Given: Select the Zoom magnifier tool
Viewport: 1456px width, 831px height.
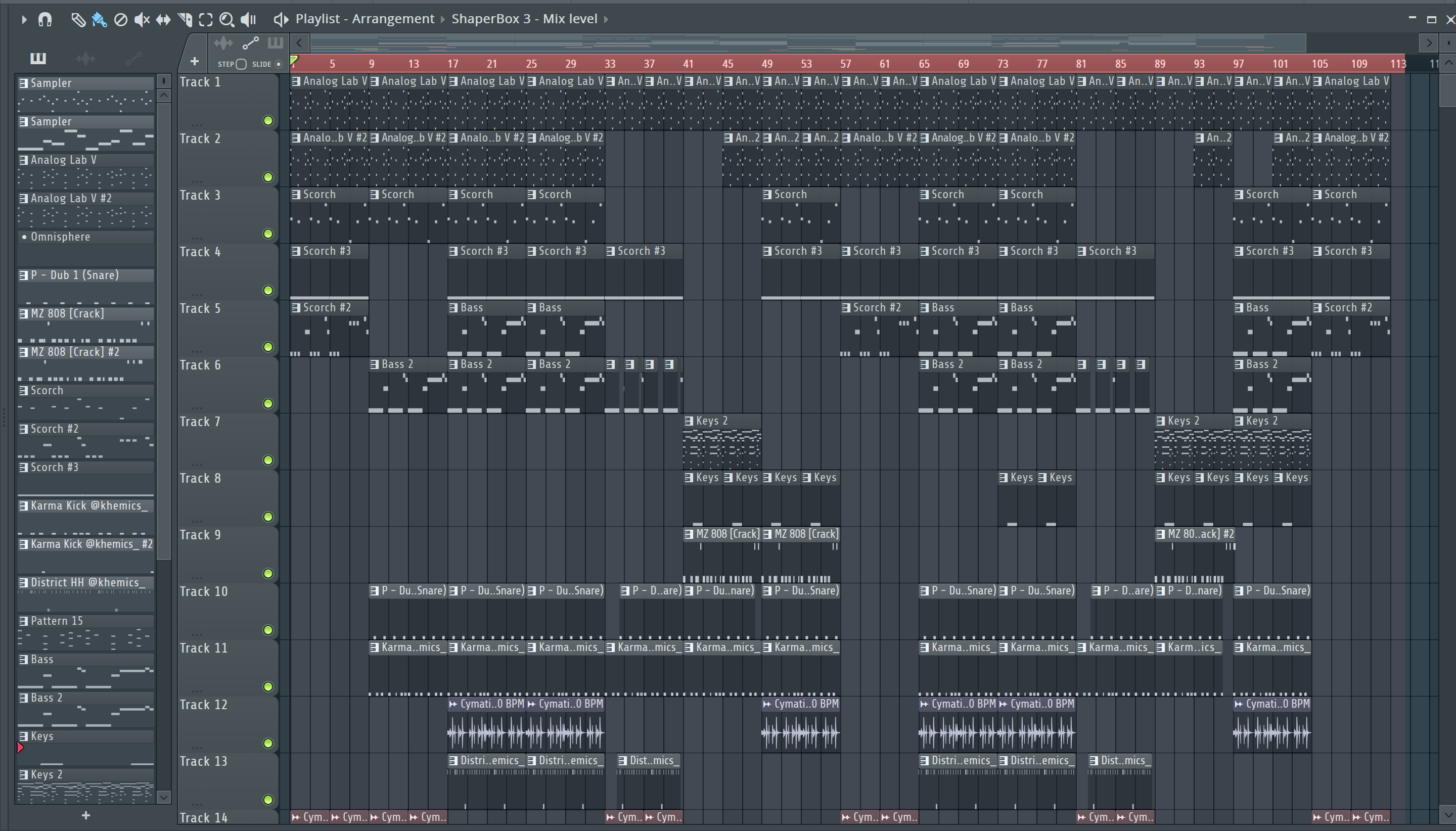Looking at the screenshot, I should pos(226,19).
